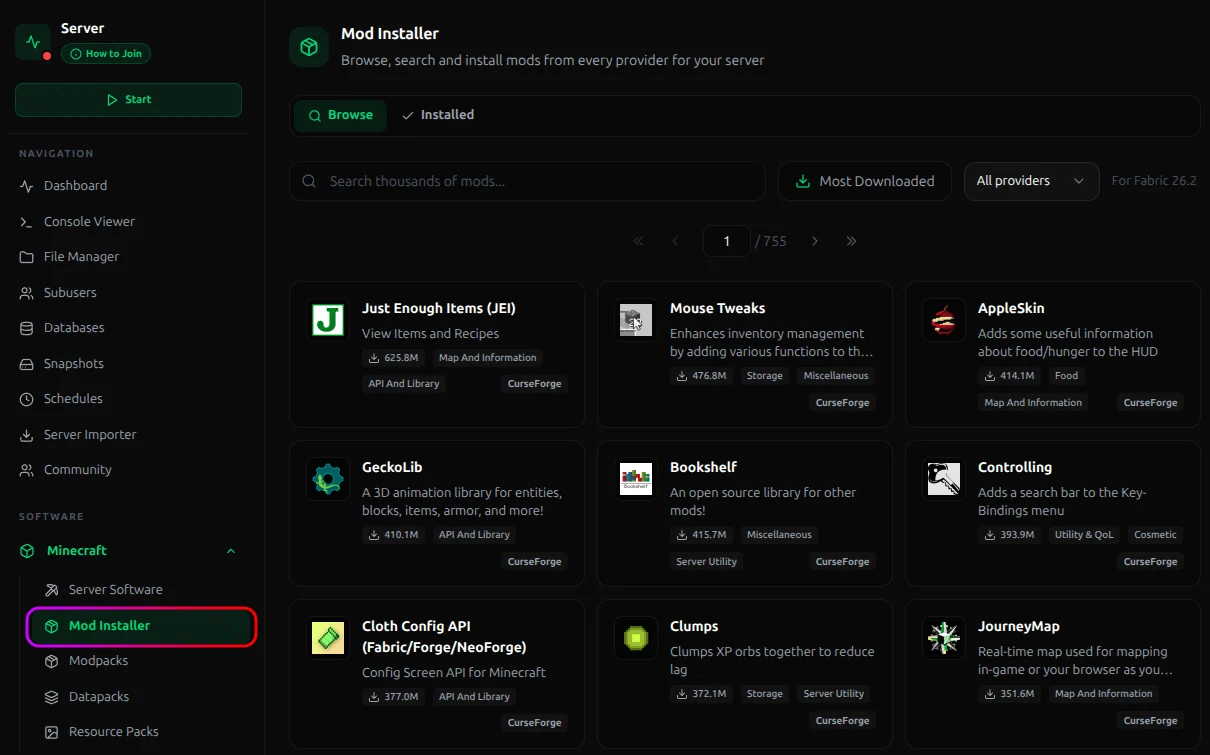
Task: Open the AppleSkin apple icon
Action: (x=943, y=320)
